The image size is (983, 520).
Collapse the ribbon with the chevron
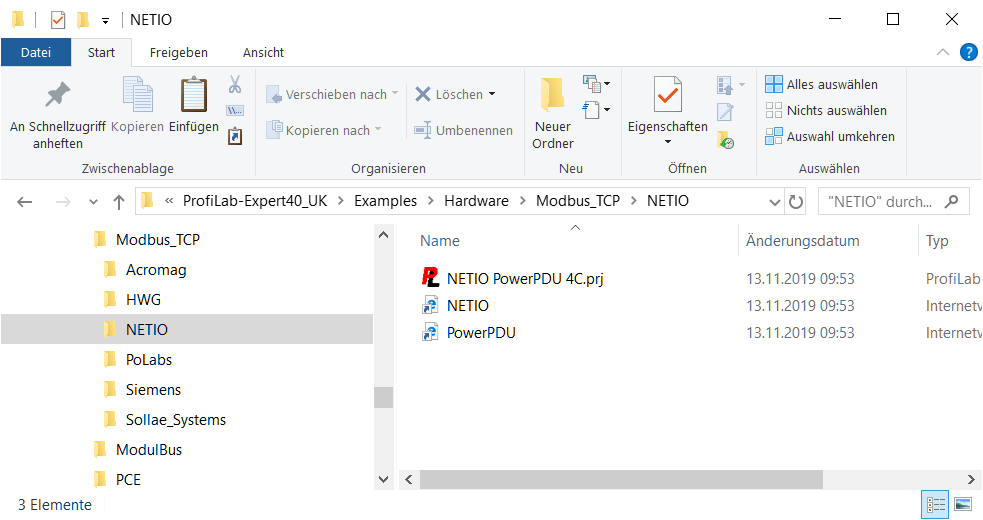943,52
